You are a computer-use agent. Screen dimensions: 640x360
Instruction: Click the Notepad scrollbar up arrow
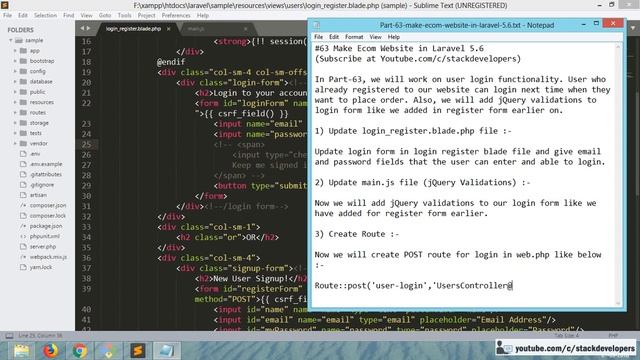coord(618,47)
